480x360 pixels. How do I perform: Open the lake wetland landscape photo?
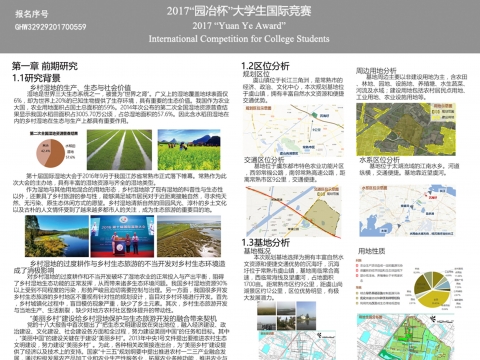[57, 236]
